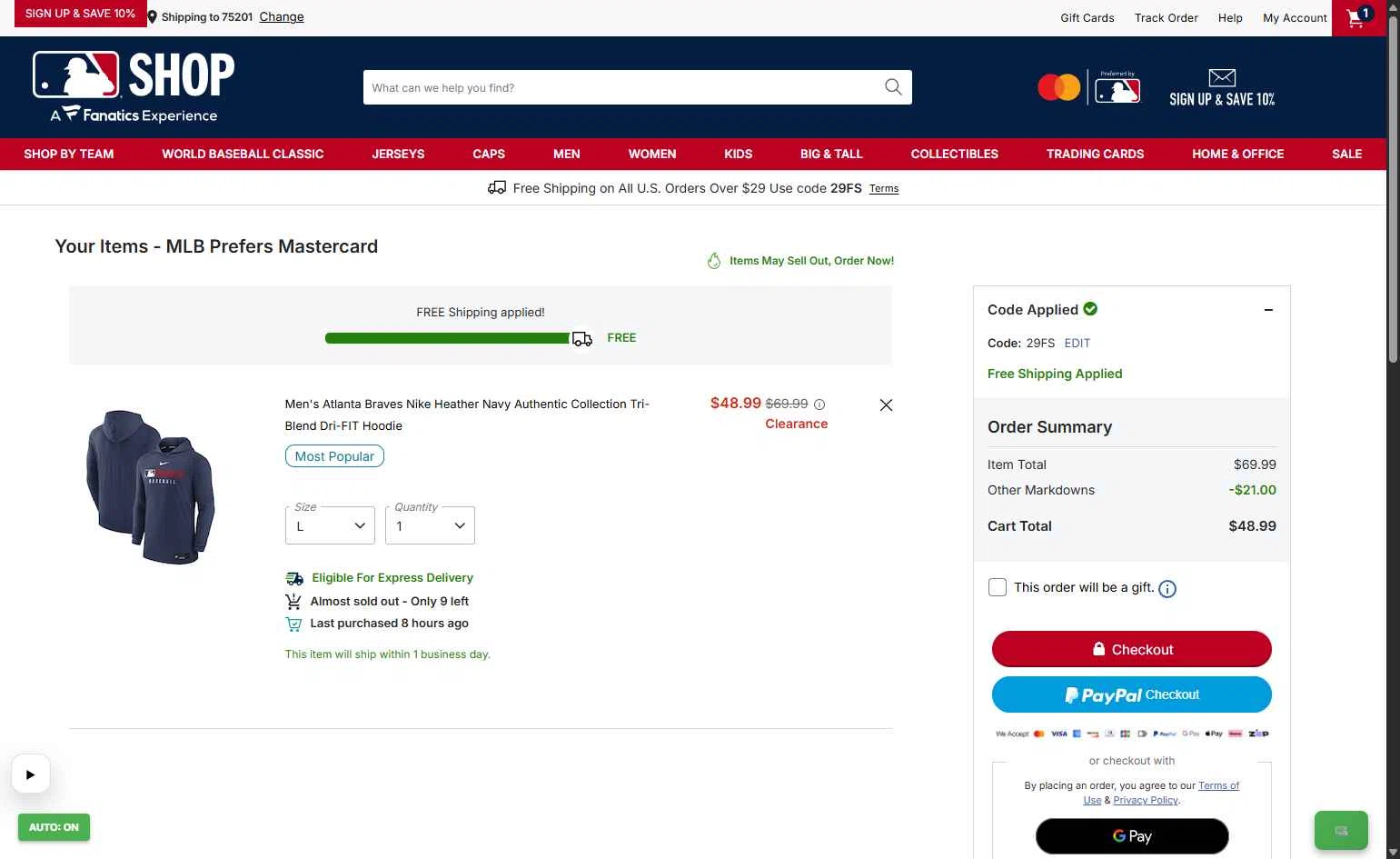The height and width of the screenshot is (859, 1400).
Task: Open SHOP BY TEAM menu
Action: pos(69,155)
